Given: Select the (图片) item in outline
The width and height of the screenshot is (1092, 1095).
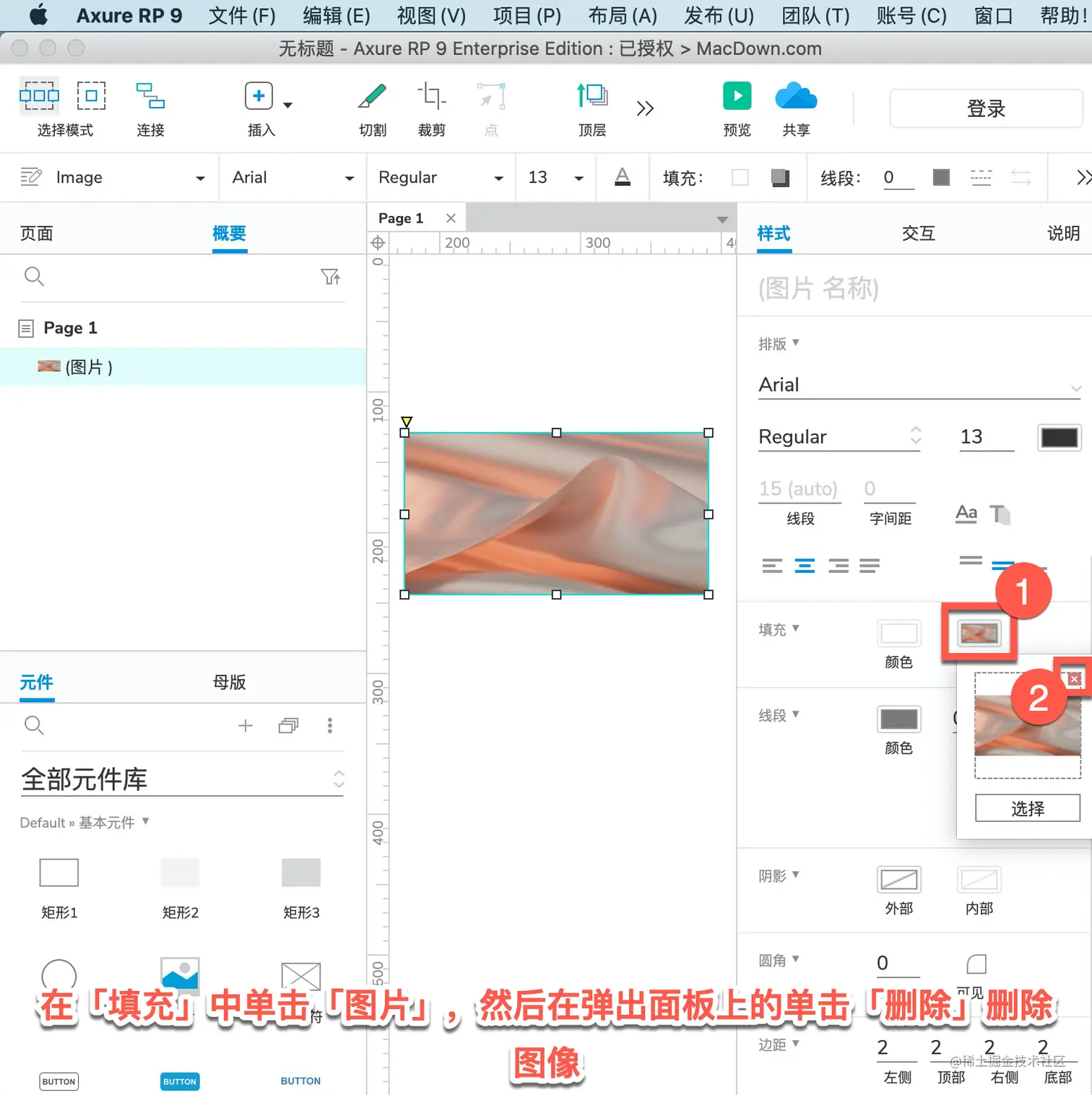Looking at the screenshot, I should 183,367.
